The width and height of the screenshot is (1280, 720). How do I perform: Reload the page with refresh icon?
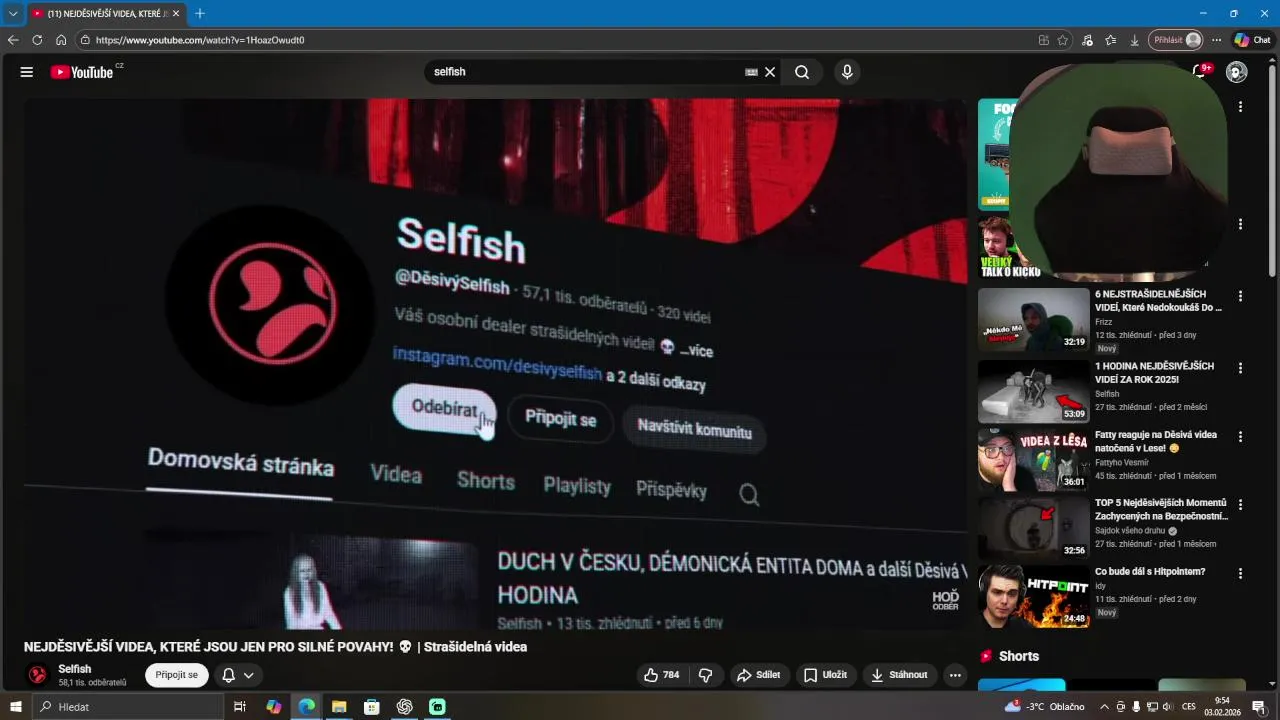(37, 40)
